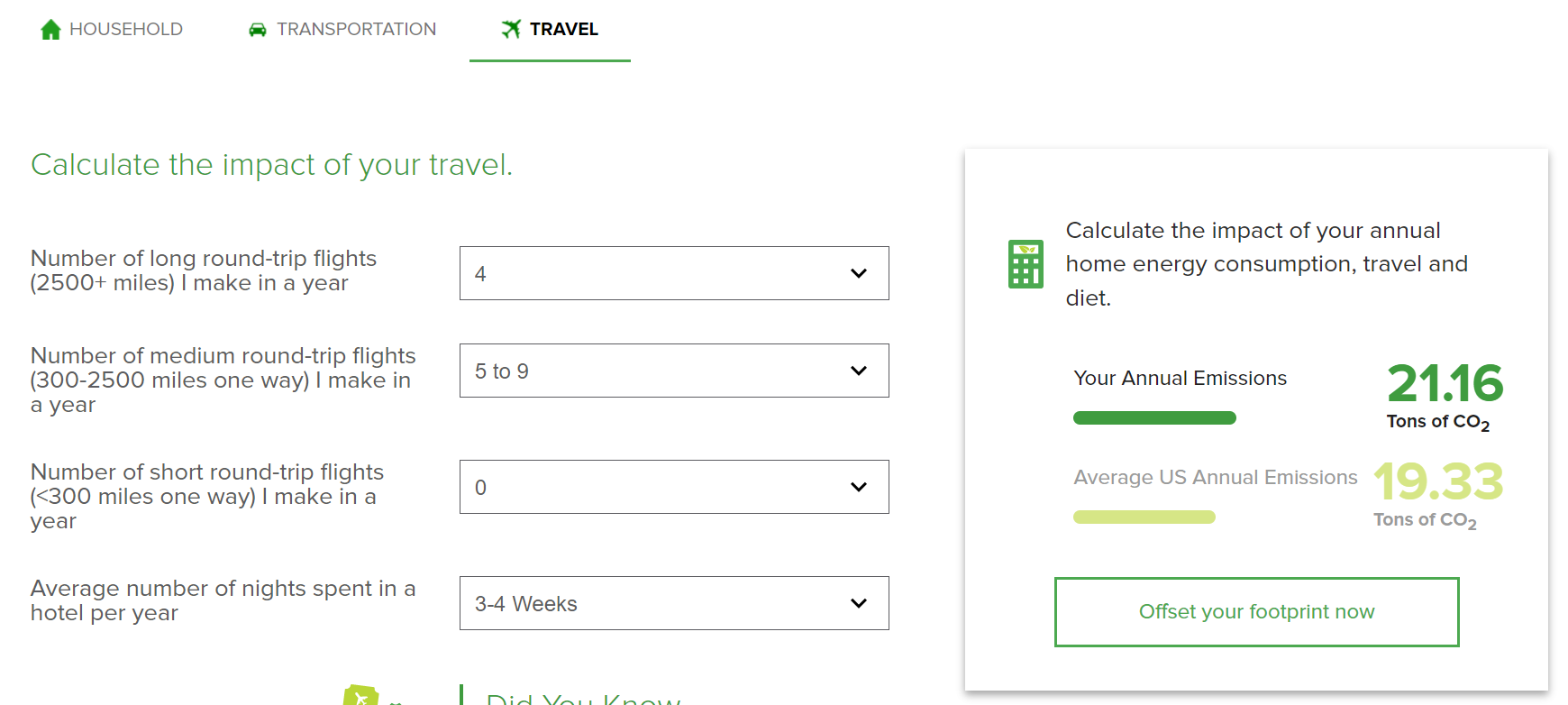Click the airplane icon on the Travel tab
Viewport: 1568px width, 705px height.
[x=511, y=28]
